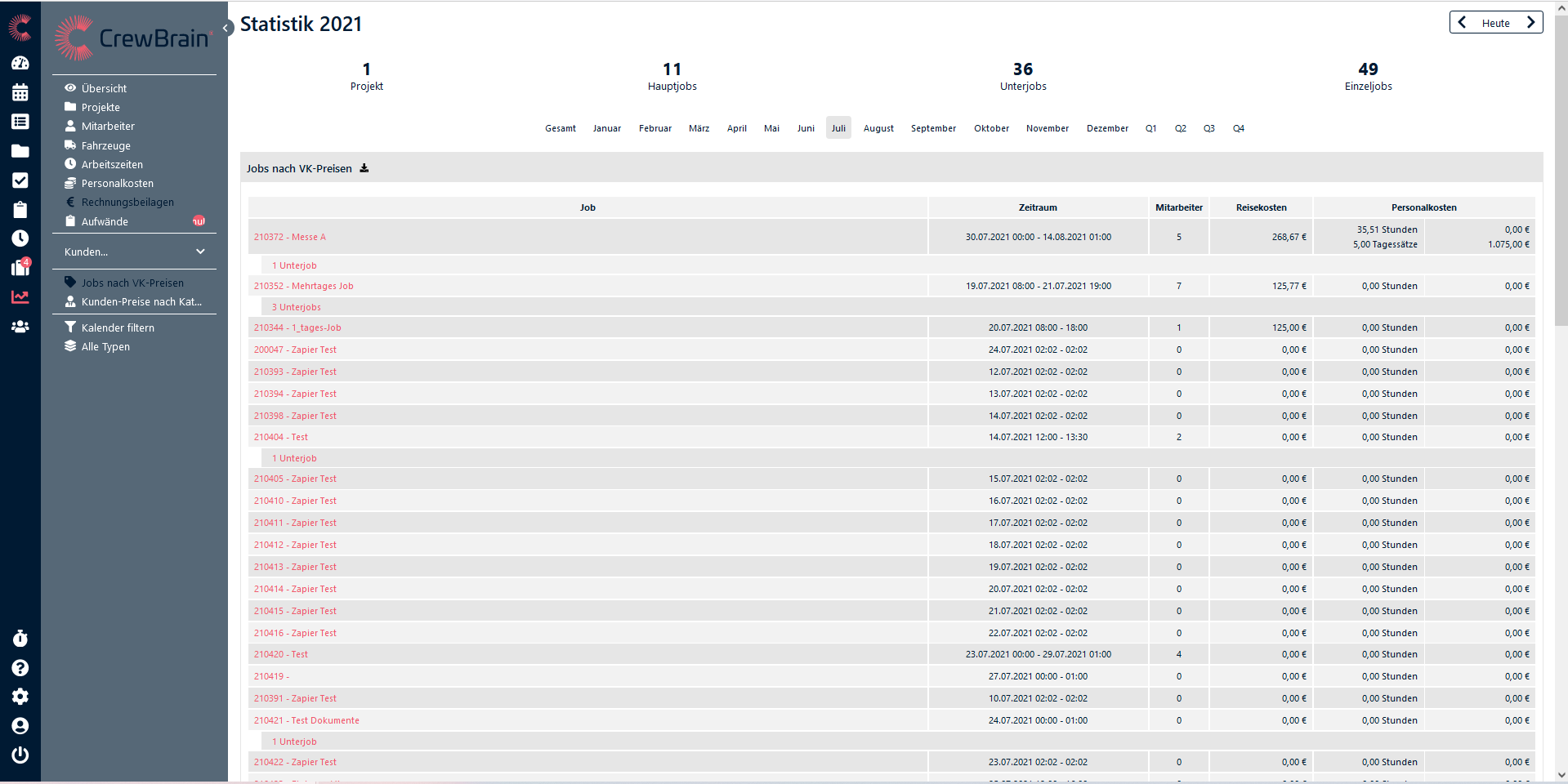1568x784 pixels.
Task: Select Gesamt overview tab
Action: 561,128
